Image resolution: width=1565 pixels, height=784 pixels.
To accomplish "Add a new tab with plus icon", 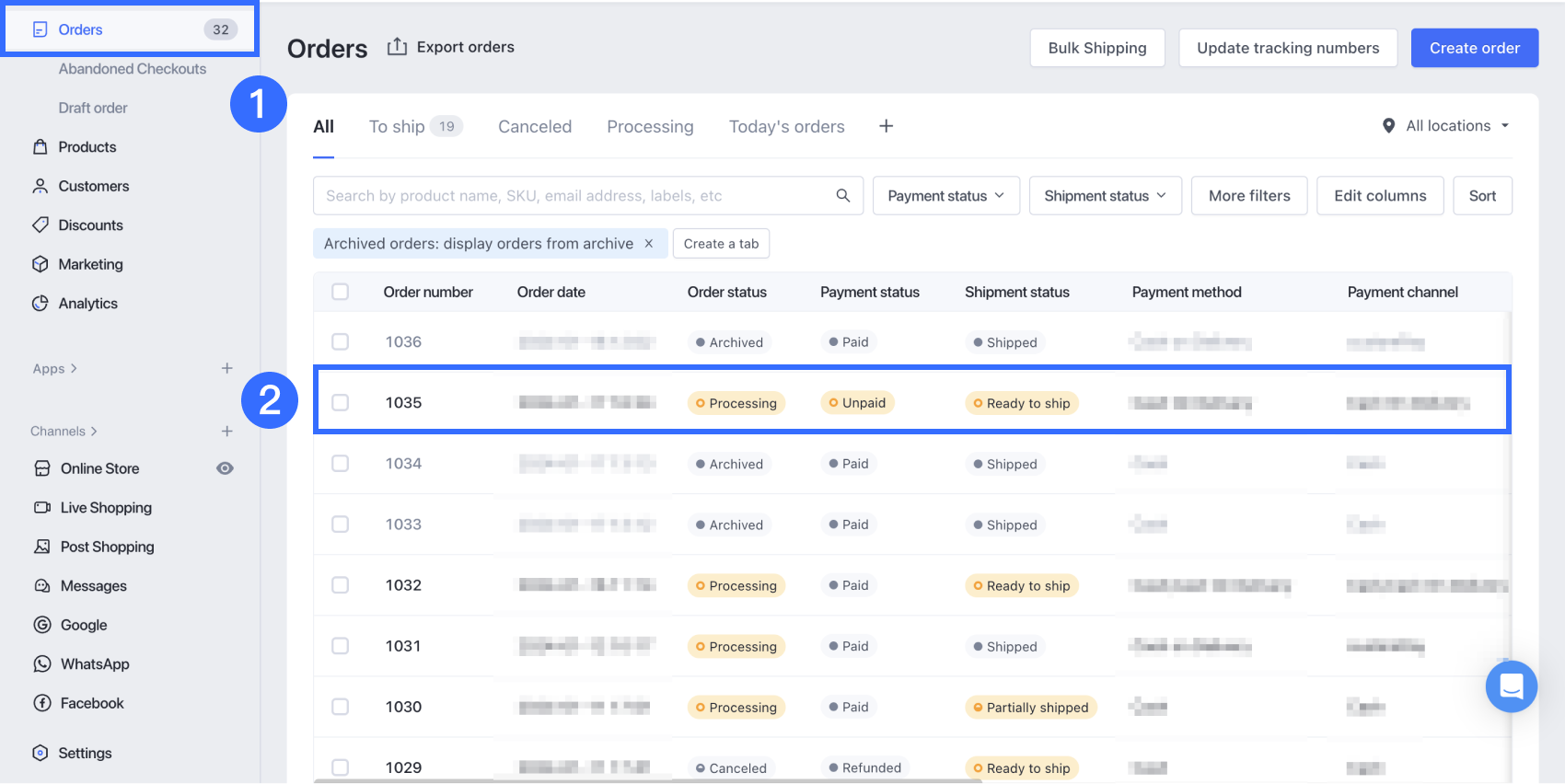I will (x=886, y=126).
